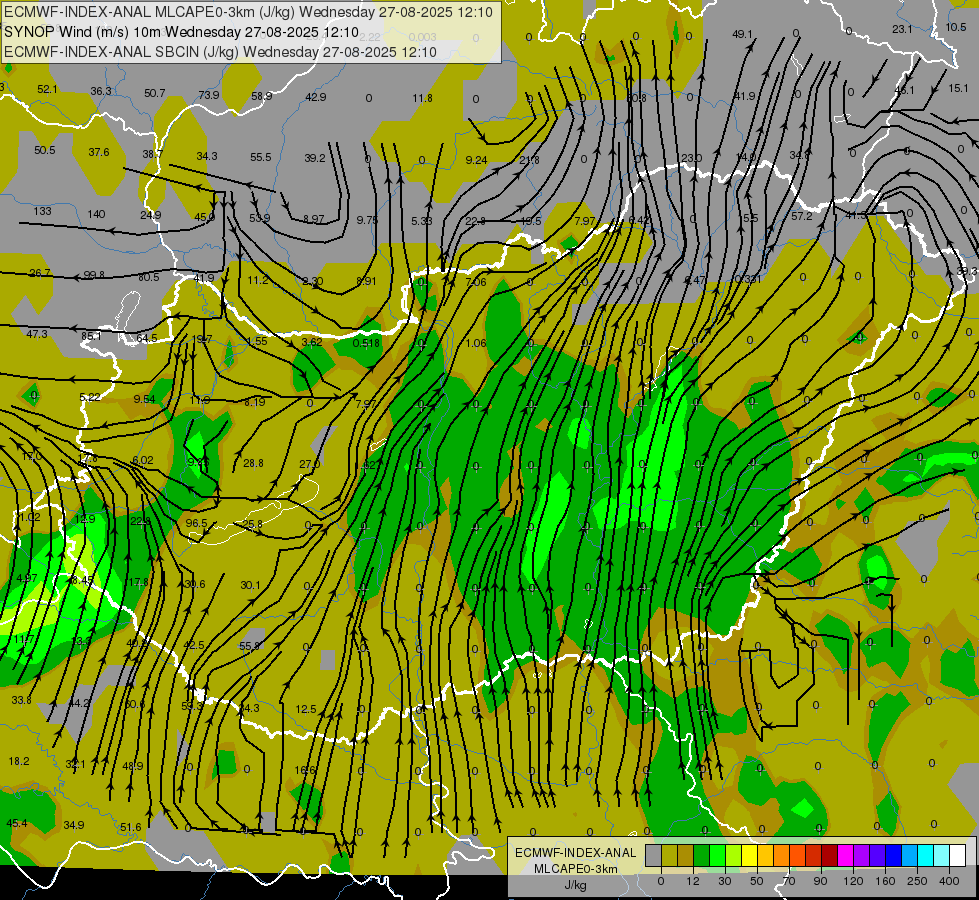Image resolution: width=979 pixels, height=900 pixels.
Task: Click the map value 140
Action: coord(96,214)
